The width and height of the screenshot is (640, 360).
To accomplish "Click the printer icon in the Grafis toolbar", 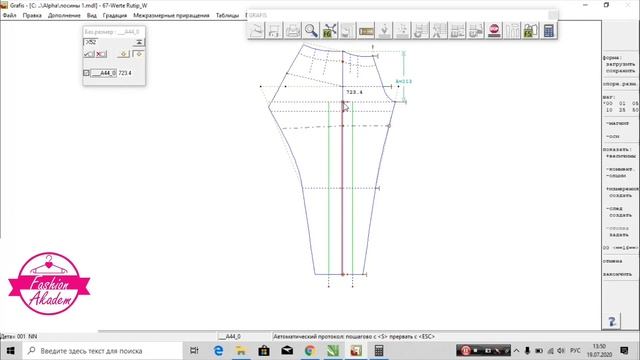I will pos(293,31).
